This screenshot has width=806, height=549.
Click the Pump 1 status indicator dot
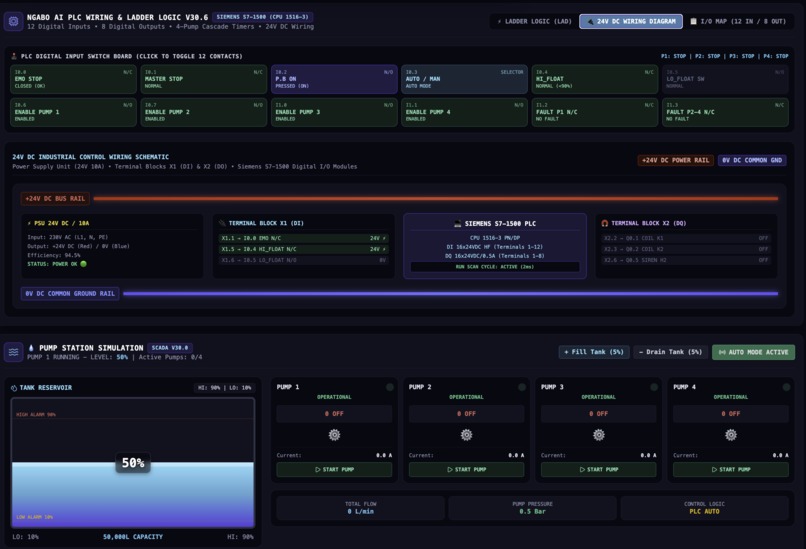pyautogui.click(x=390, y=387)
